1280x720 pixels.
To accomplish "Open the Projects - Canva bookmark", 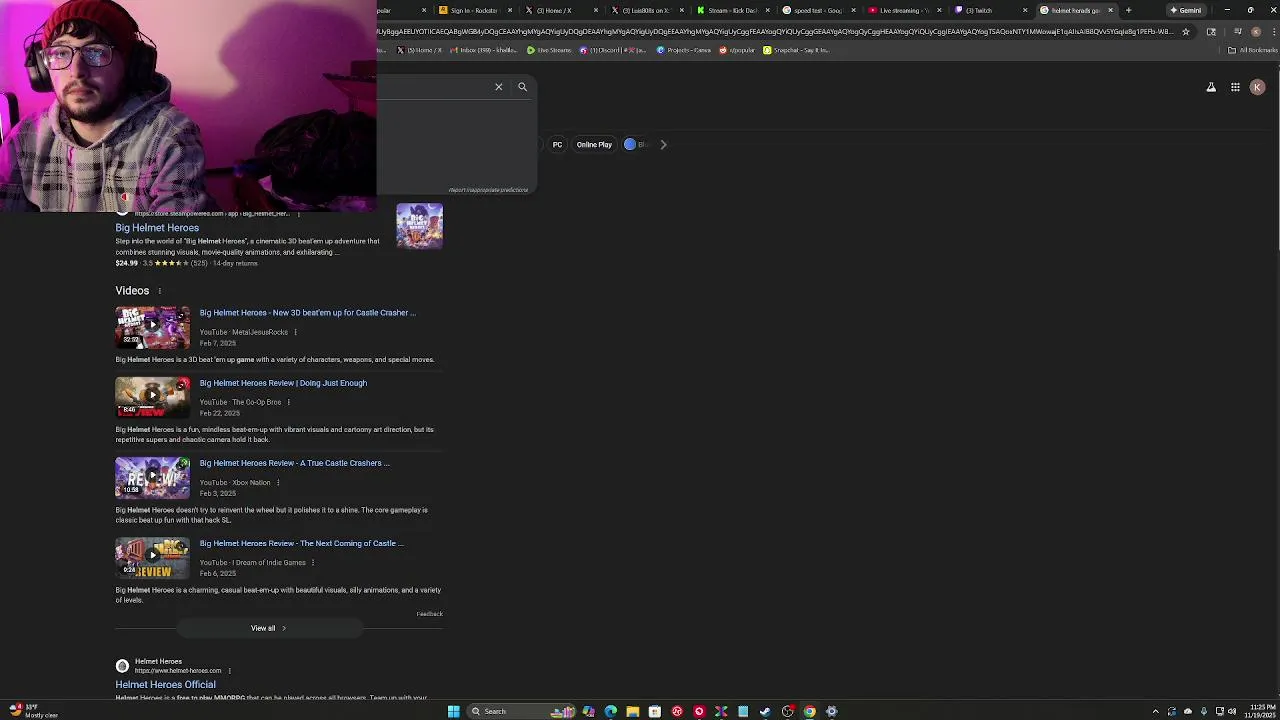I will (684, 50).
